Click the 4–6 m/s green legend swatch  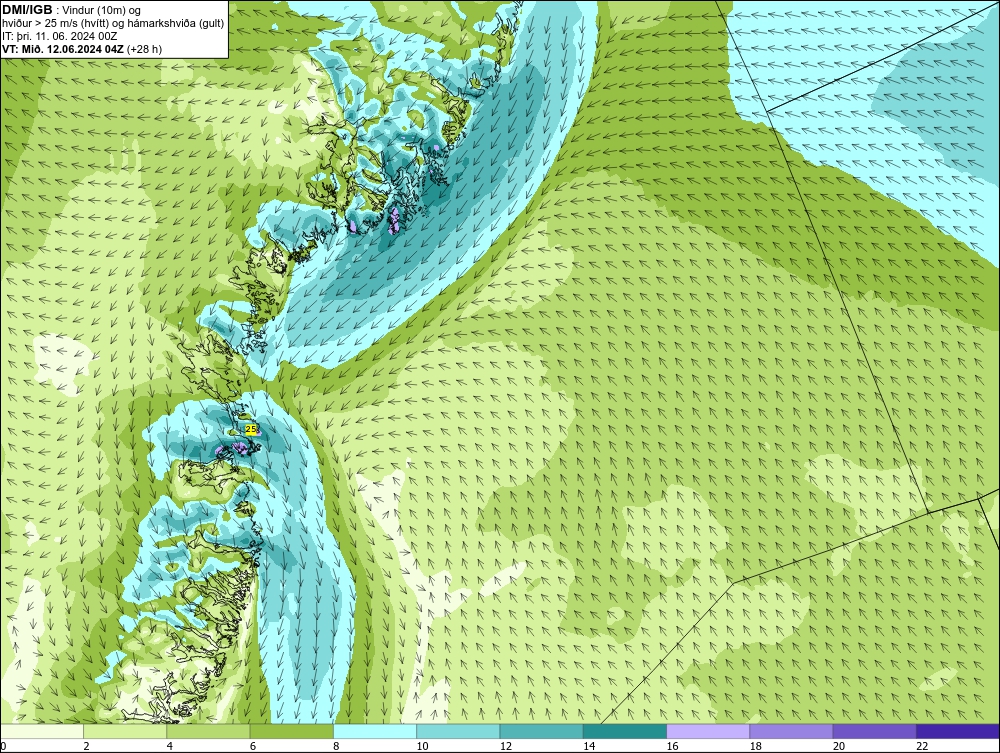(x=208, y=731)
